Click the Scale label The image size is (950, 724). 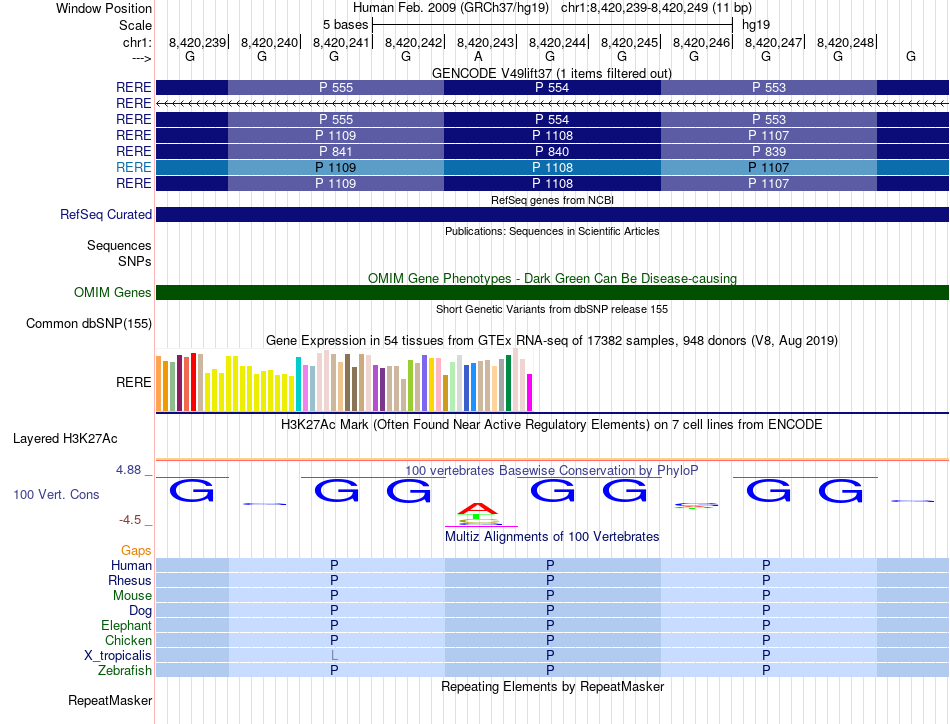point(135,25)
